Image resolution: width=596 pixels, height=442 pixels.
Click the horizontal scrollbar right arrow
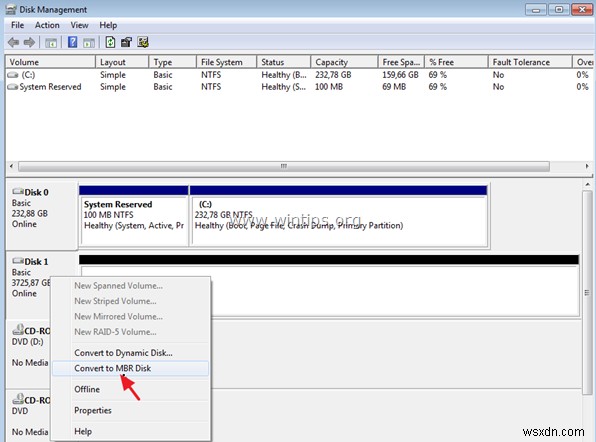587,166
